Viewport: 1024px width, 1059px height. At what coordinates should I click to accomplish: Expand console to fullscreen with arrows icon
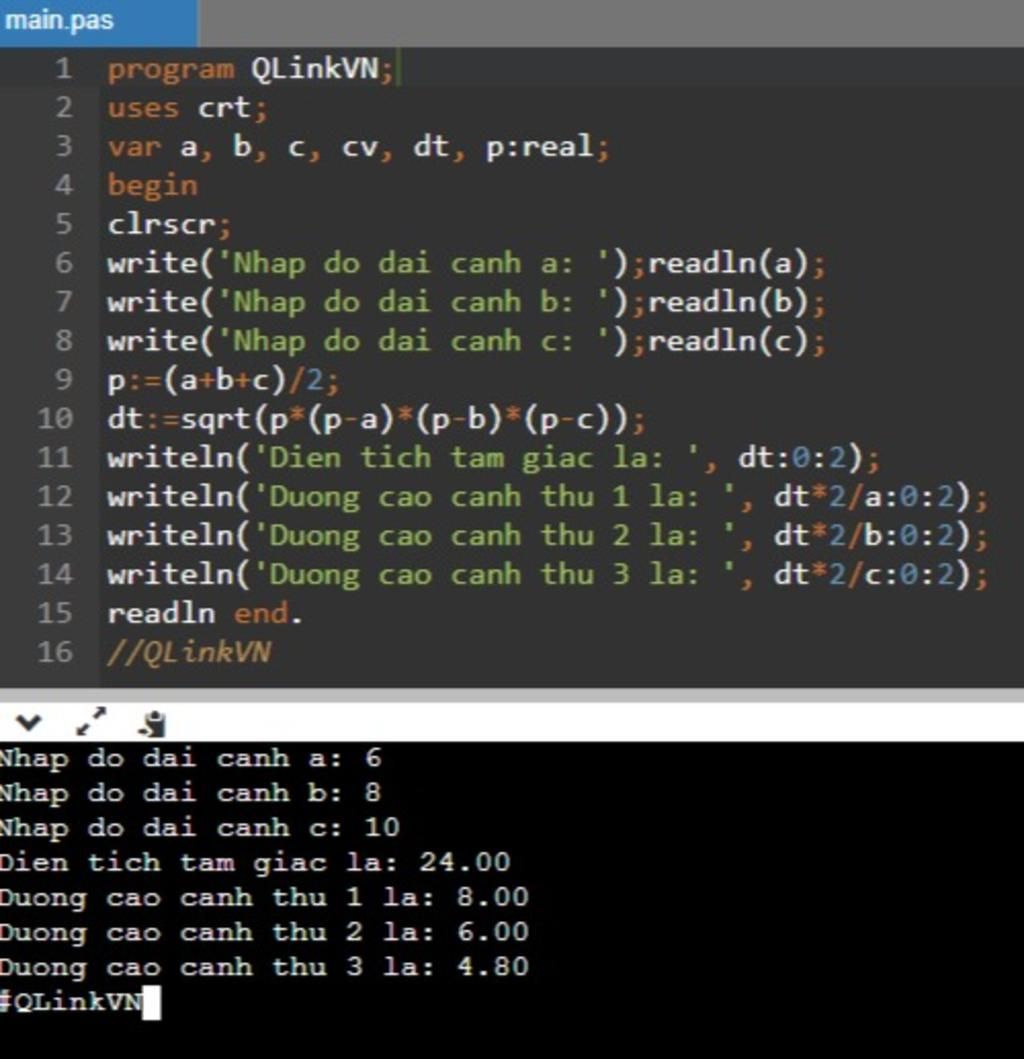91,721
